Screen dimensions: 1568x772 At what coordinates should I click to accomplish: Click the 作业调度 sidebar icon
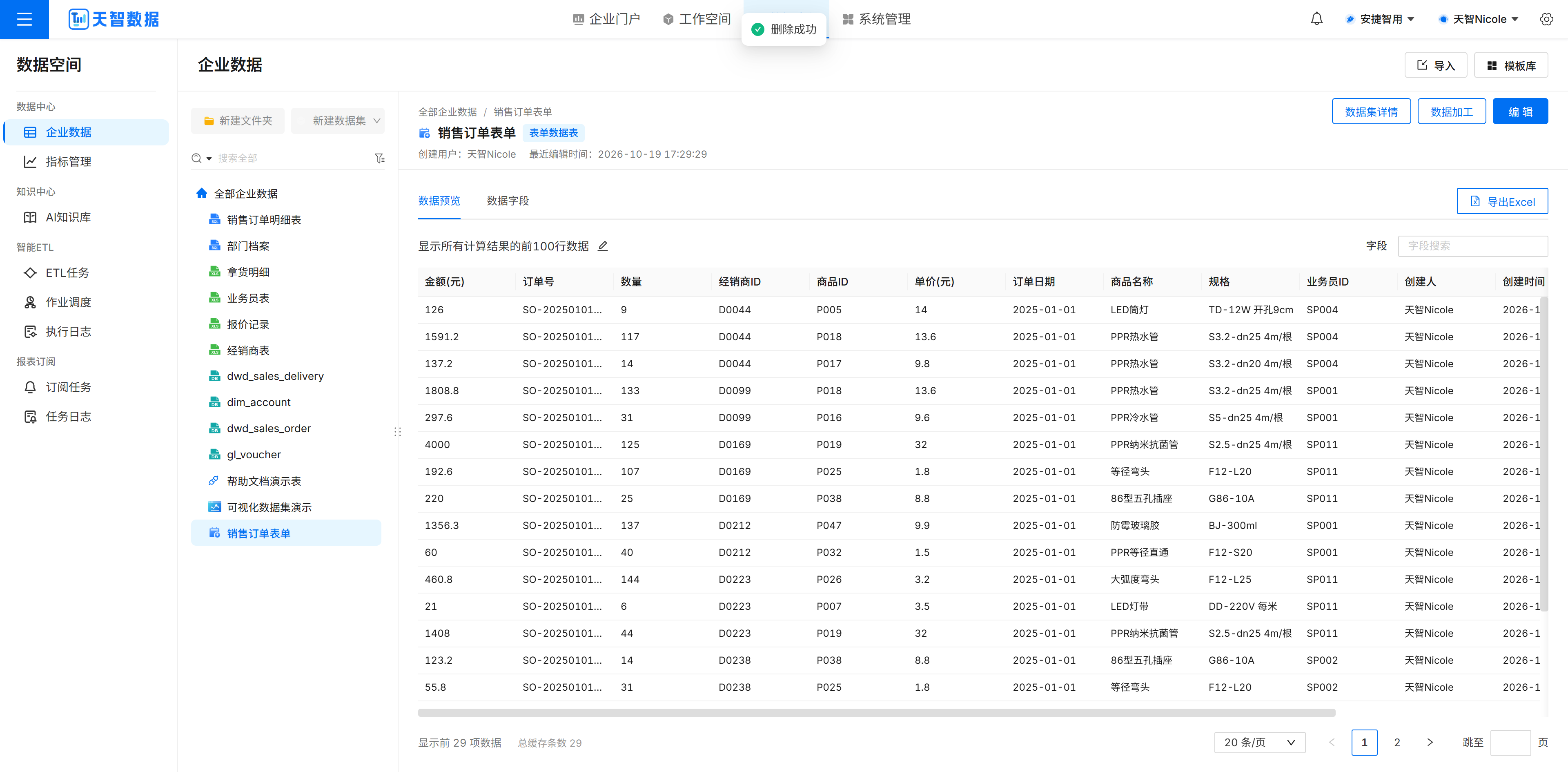click(x=30, y=302)
